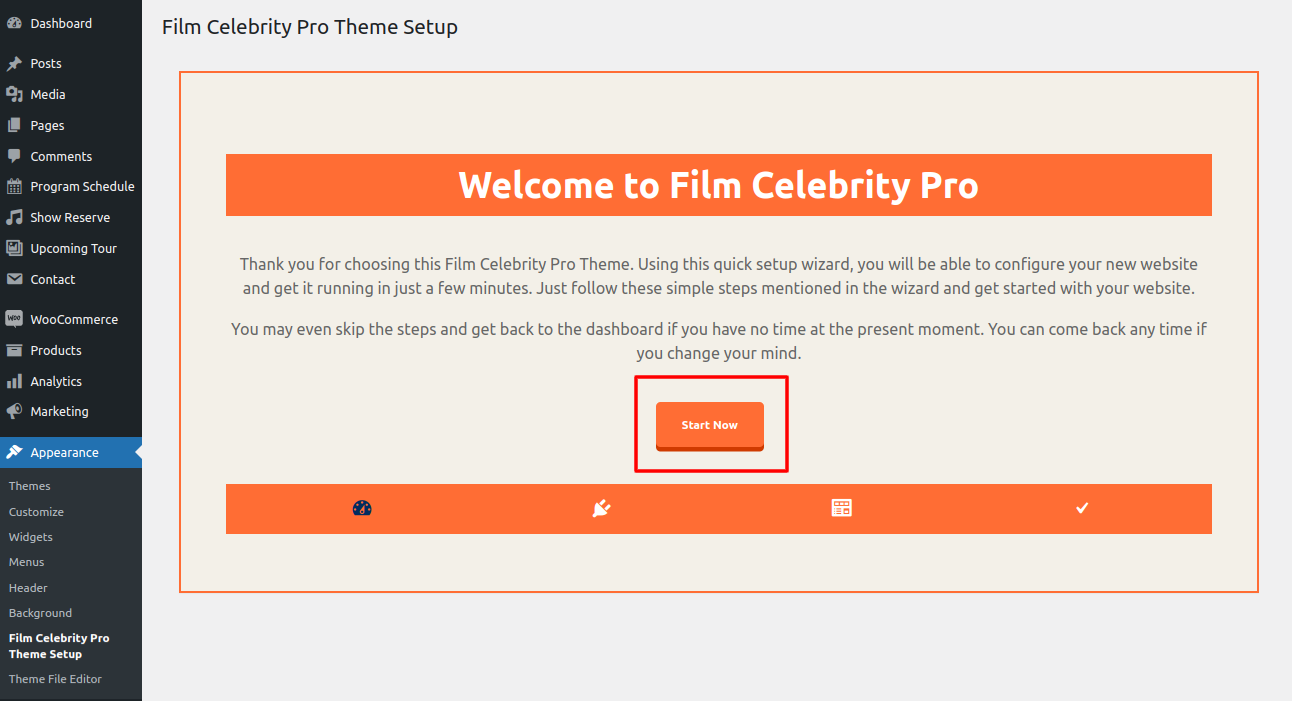This screenshot has height=701, width=1292.
Task: Open the Widgets submenu link
Action: (x=31, y=537)
